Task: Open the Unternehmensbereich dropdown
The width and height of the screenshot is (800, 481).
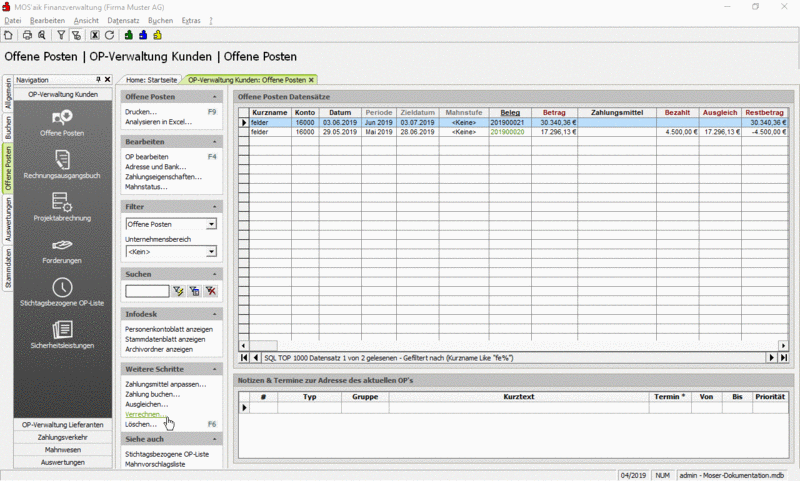Action: pos(211,251)
